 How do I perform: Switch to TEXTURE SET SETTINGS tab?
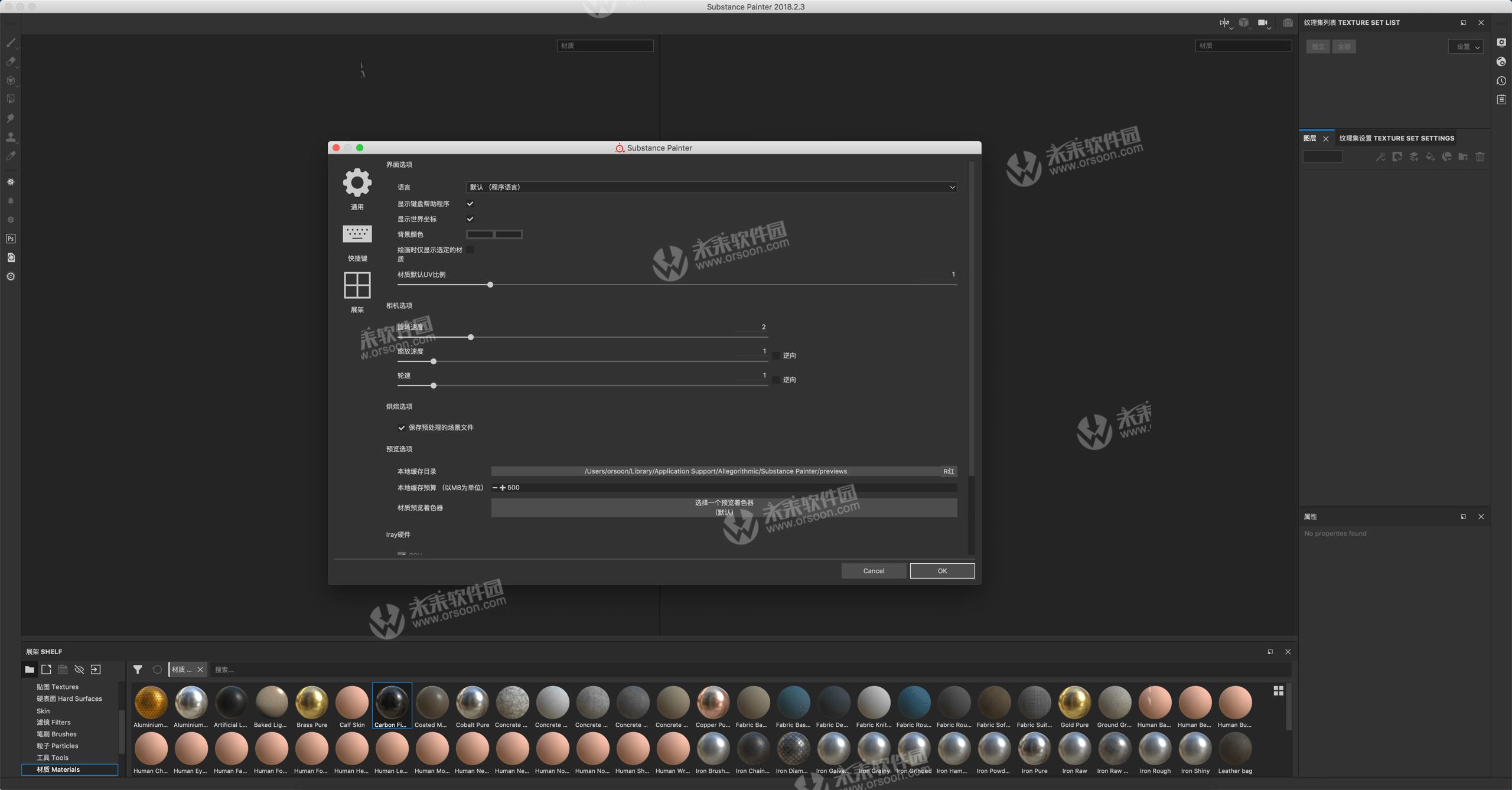tap(1396, 138)
